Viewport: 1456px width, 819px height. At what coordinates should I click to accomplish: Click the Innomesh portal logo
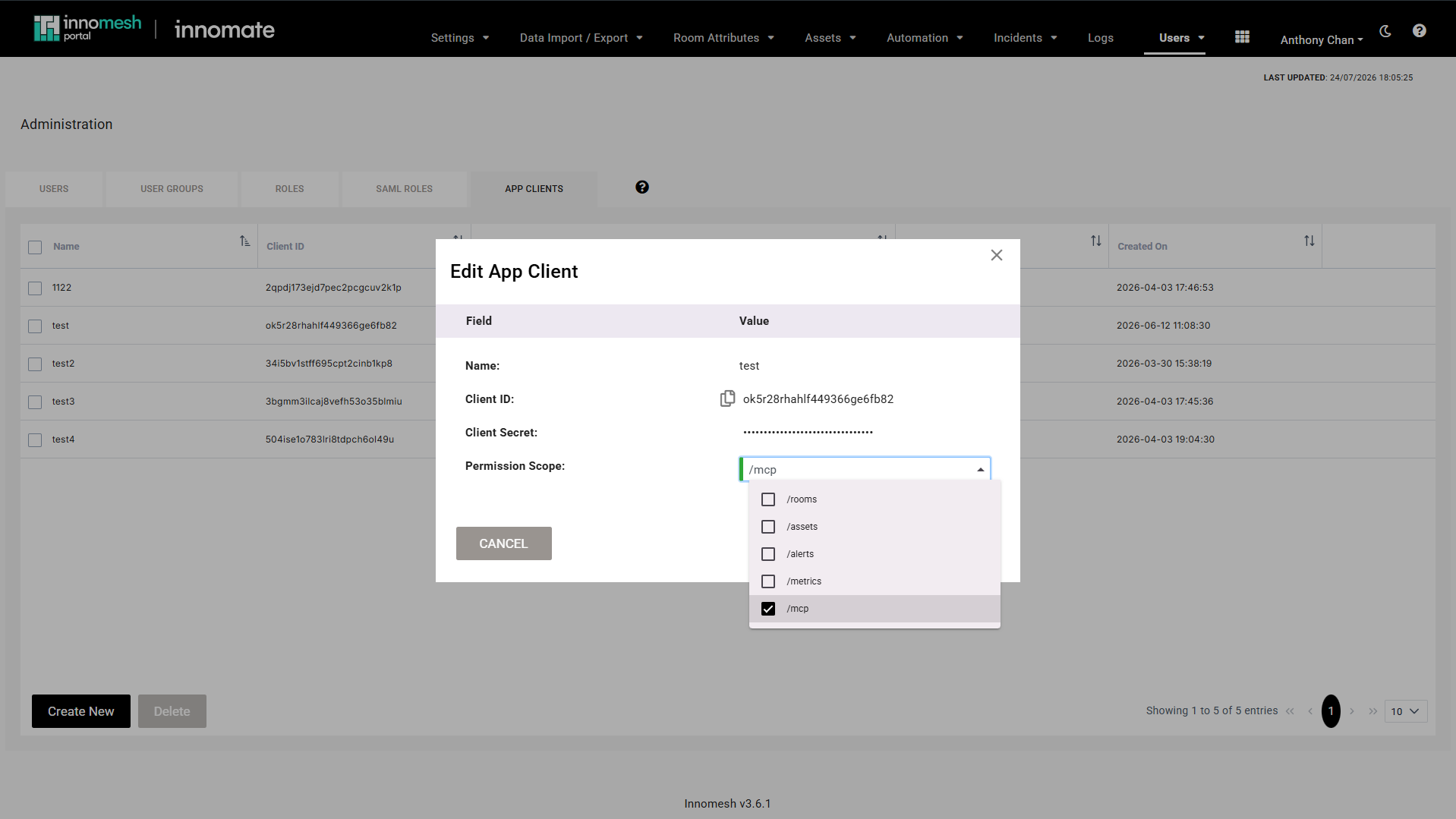click(87, 28)
